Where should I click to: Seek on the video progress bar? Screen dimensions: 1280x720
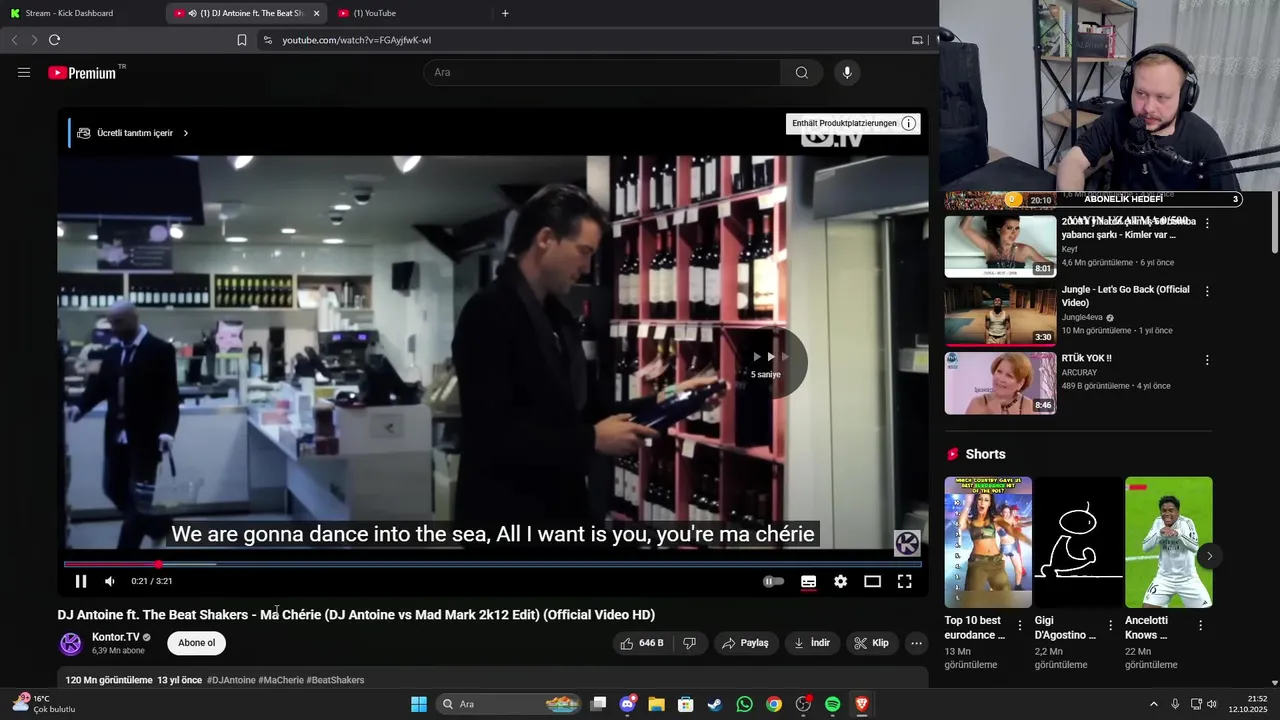click(x=492, y=564)
